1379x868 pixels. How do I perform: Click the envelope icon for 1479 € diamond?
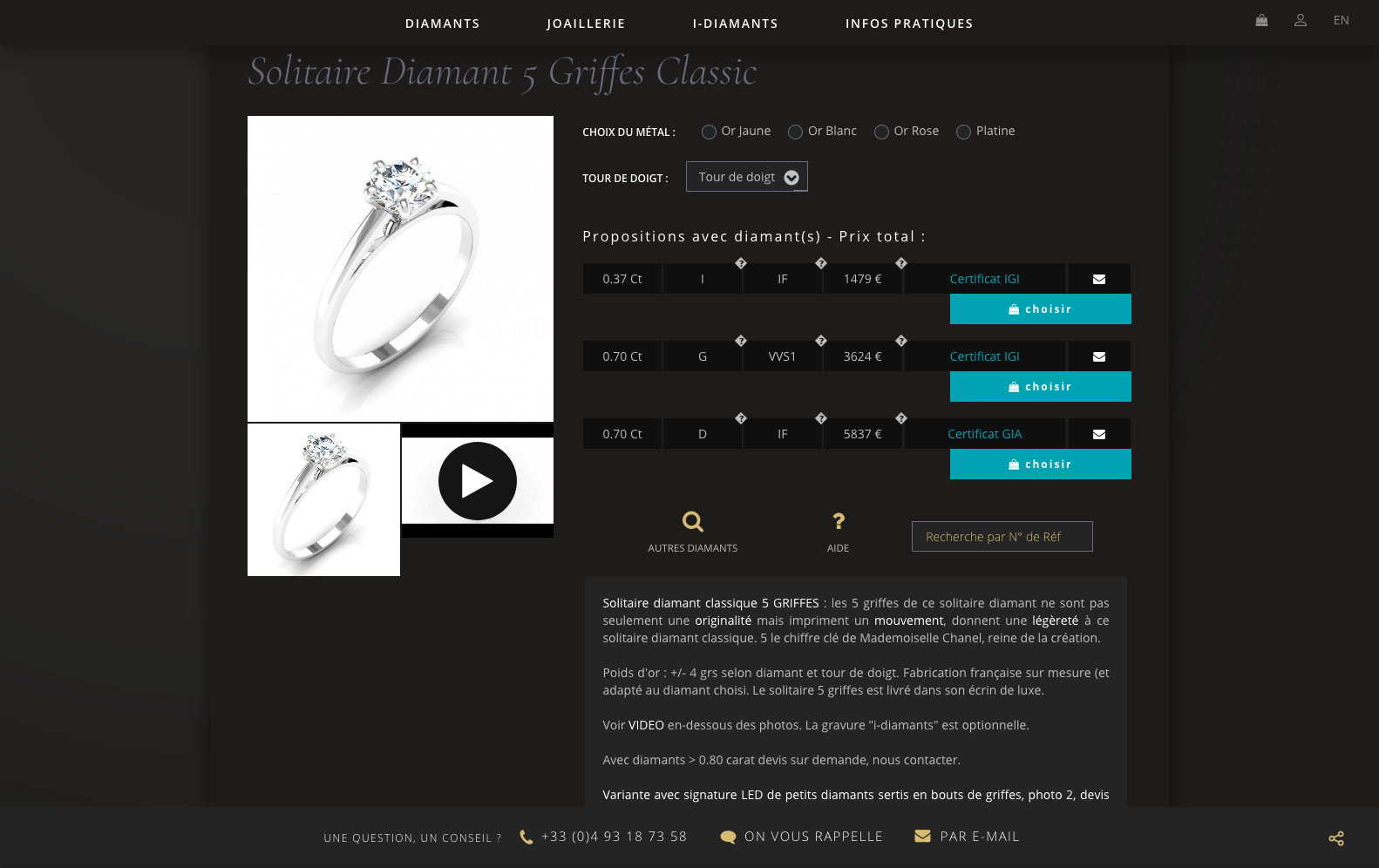1099,279
